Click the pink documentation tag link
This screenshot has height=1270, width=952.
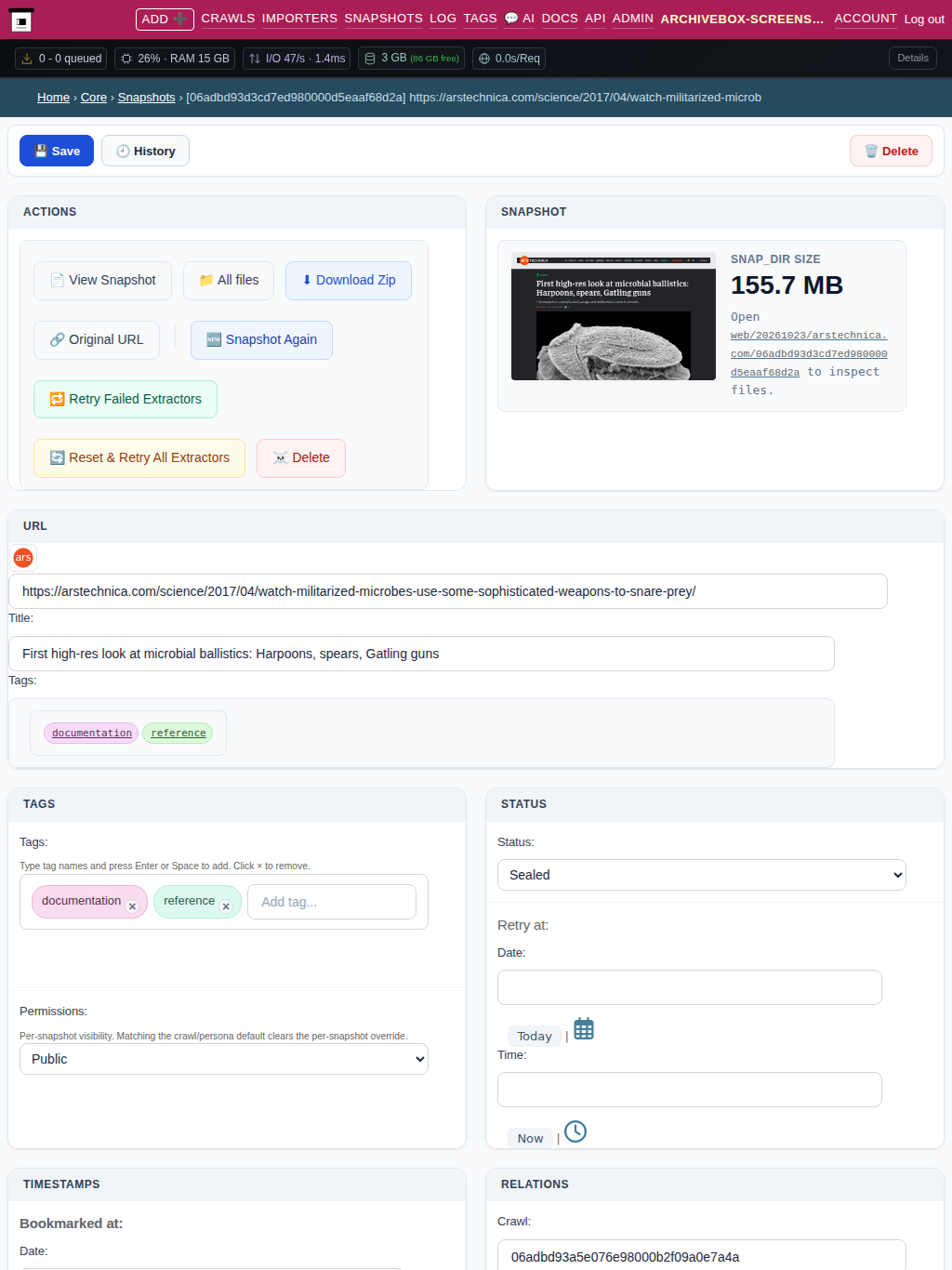[x=91, y=733]
